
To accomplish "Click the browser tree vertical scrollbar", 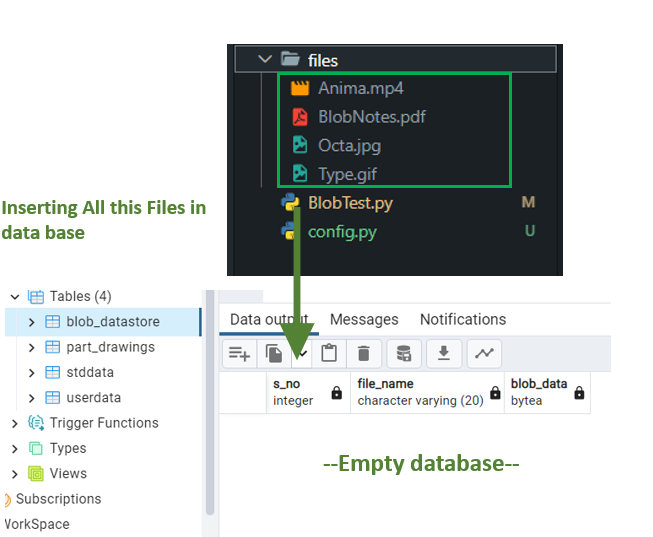I will tap(210, 402).
